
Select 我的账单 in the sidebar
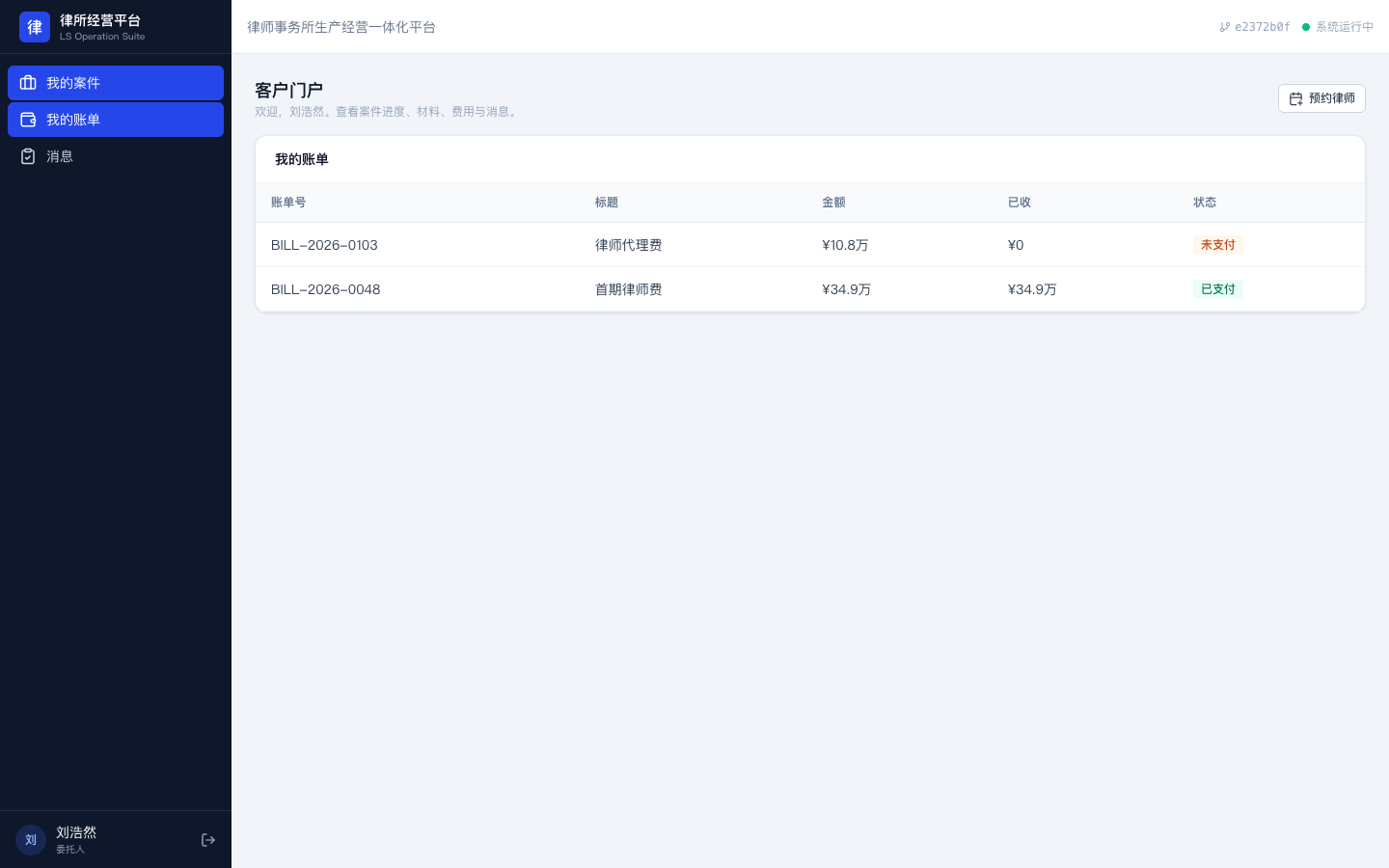tap(116, 120)
